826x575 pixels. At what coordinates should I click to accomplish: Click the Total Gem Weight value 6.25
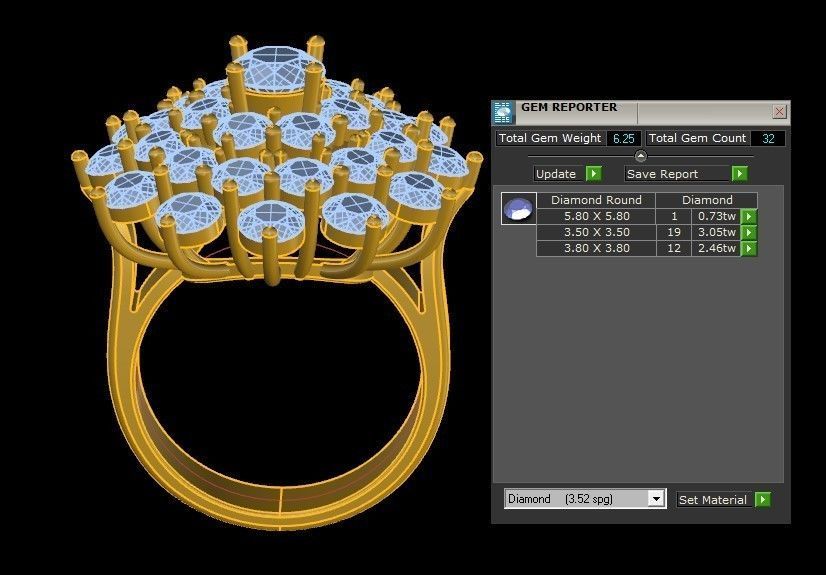[x=624, y=138]
